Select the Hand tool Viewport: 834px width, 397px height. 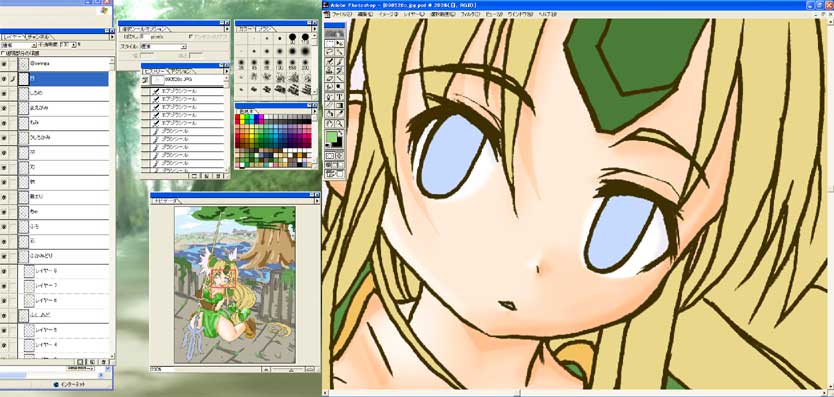pyautogui.click(x=330, y=123)
